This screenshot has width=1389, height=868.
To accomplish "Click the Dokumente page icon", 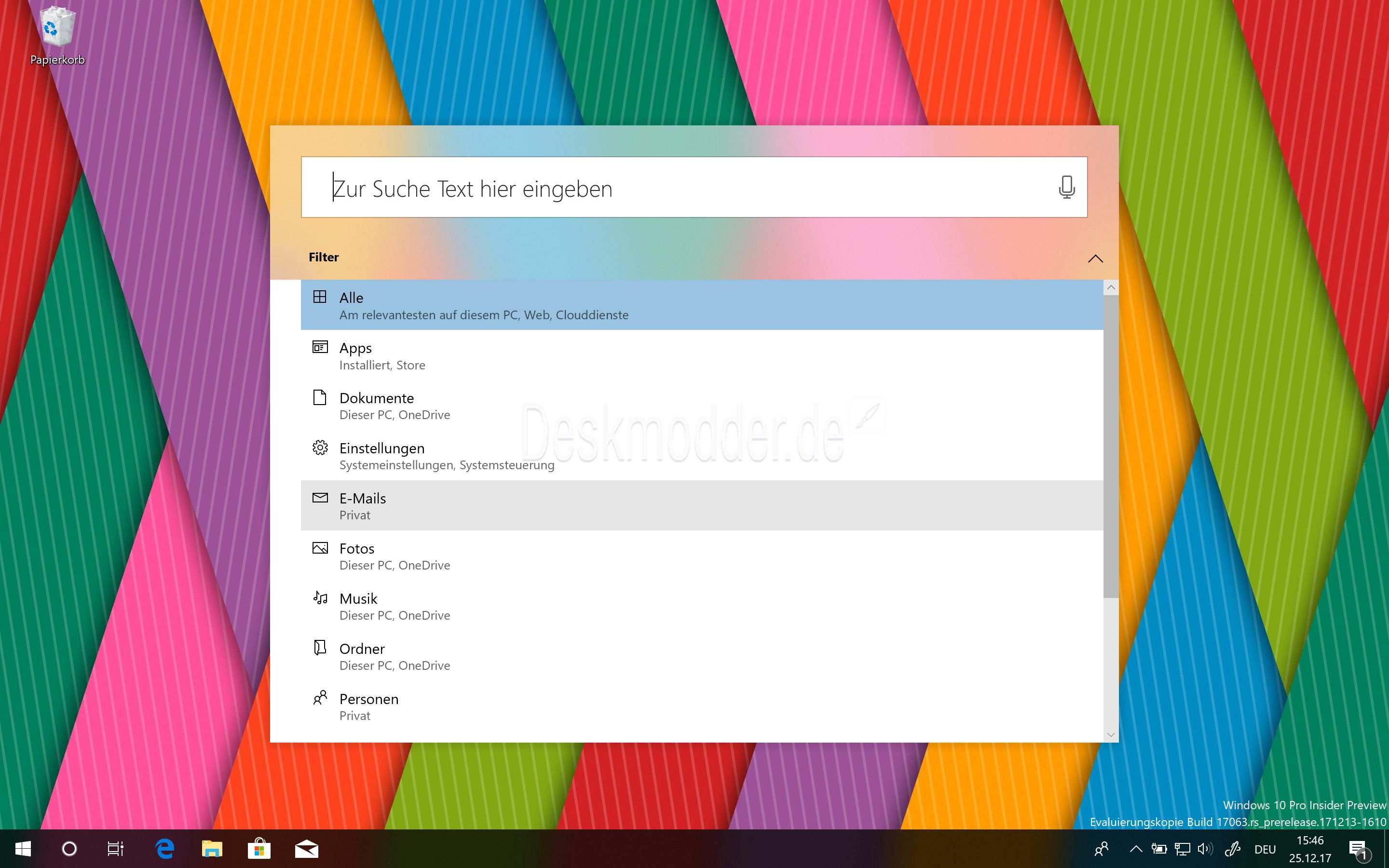I will [x=320, y=397].
